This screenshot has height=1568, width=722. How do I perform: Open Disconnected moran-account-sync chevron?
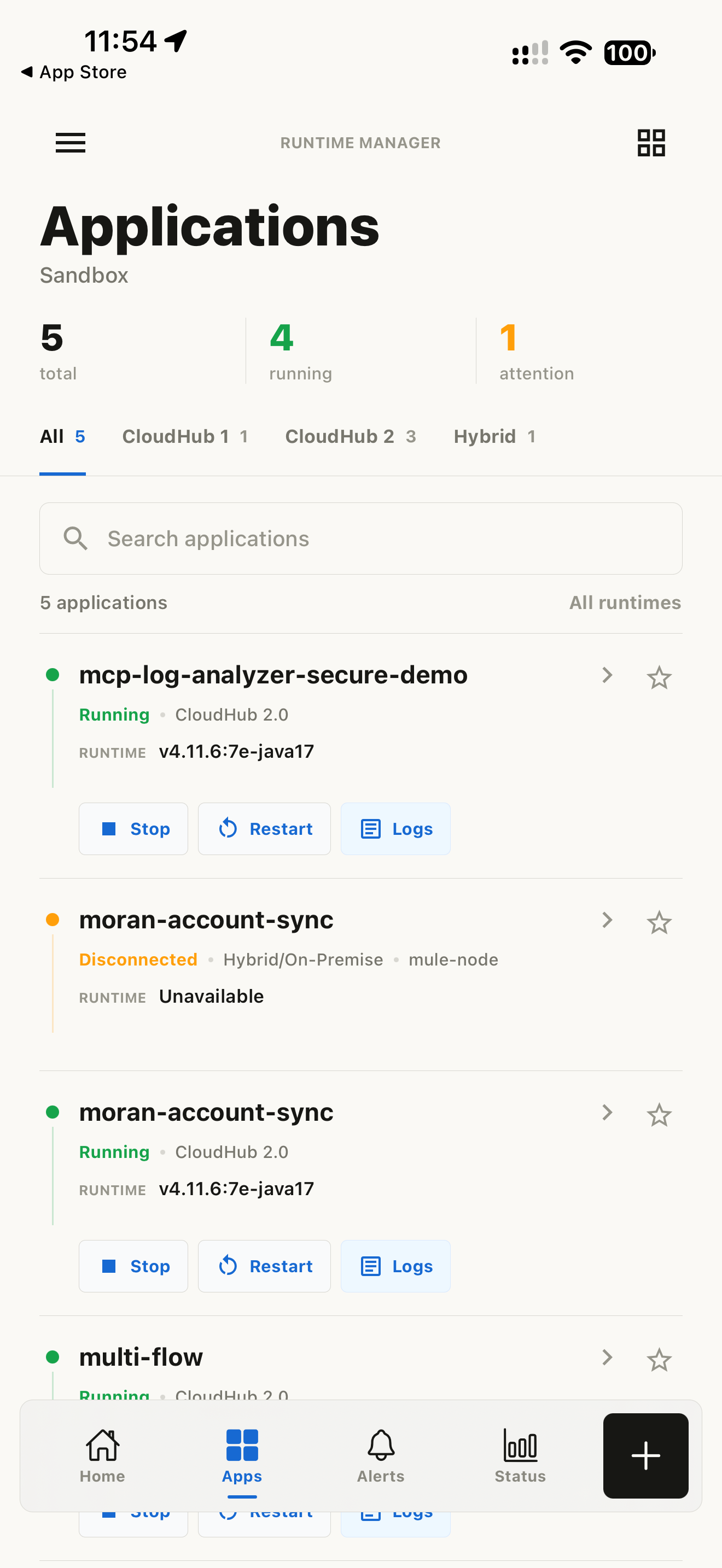pyautogui.click(x=607, y=920)
